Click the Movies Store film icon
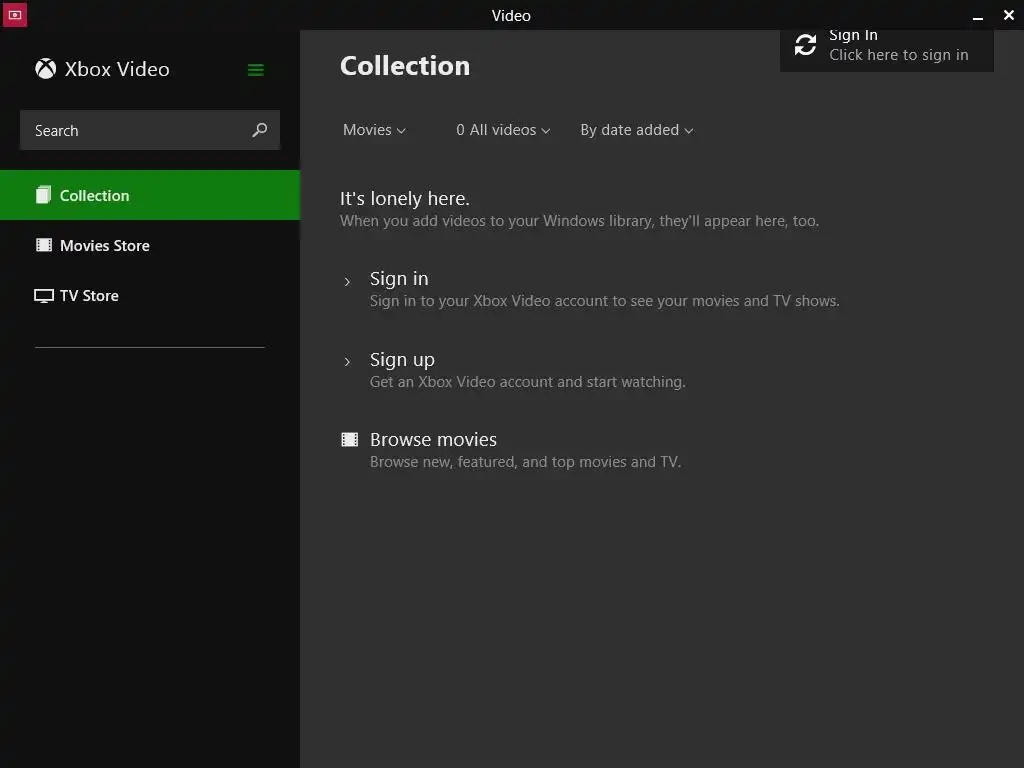 click(44, 245)
